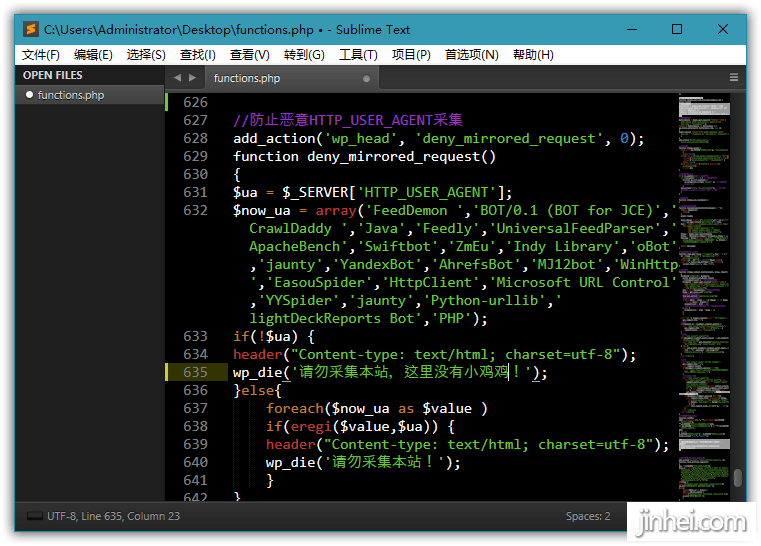Open the 帮助(H) menu
This screenshot has height=546, width=761.
[x=533, y=55]
